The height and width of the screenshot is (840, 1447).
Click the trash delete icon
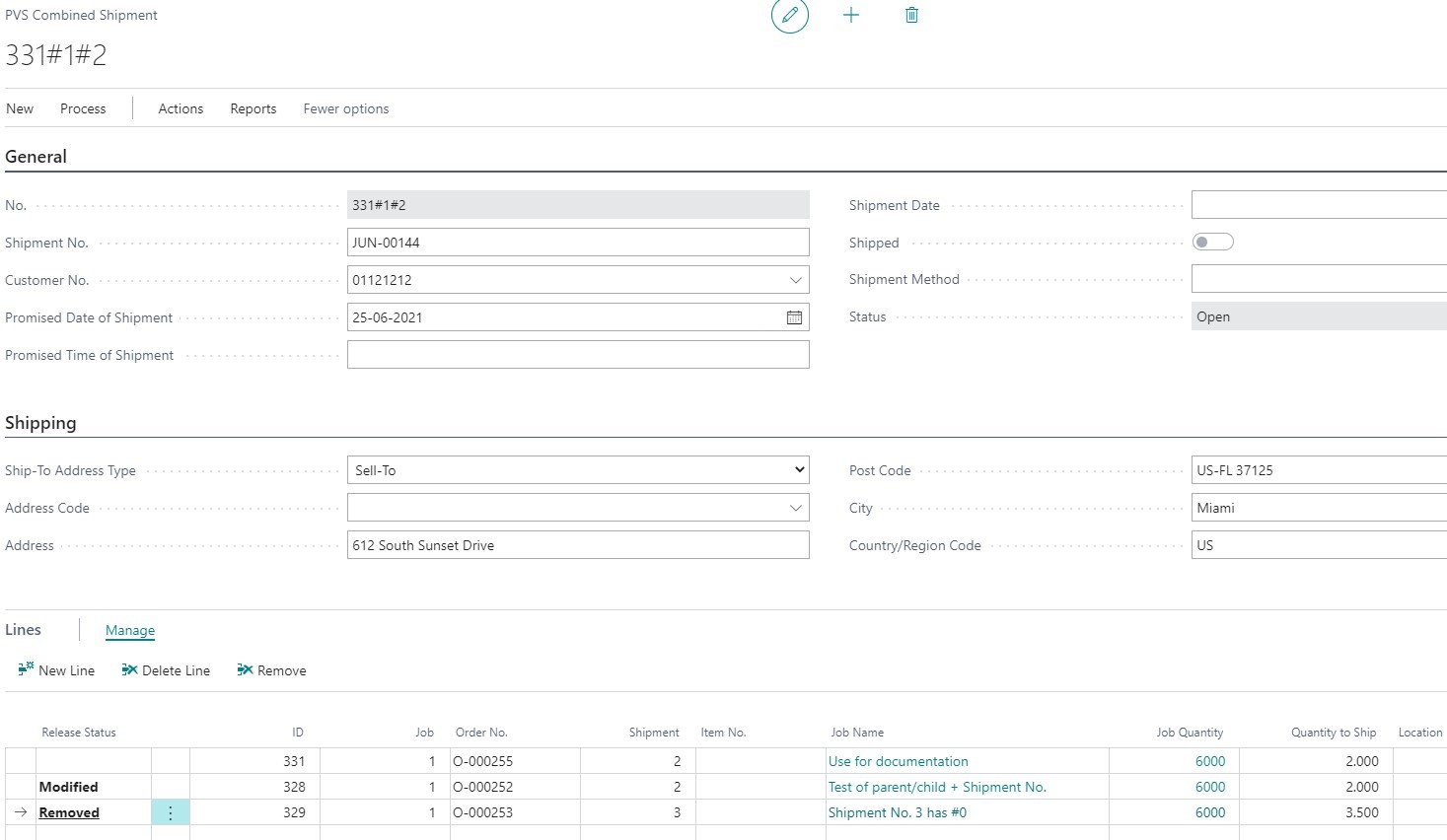(x=911, y=15)
